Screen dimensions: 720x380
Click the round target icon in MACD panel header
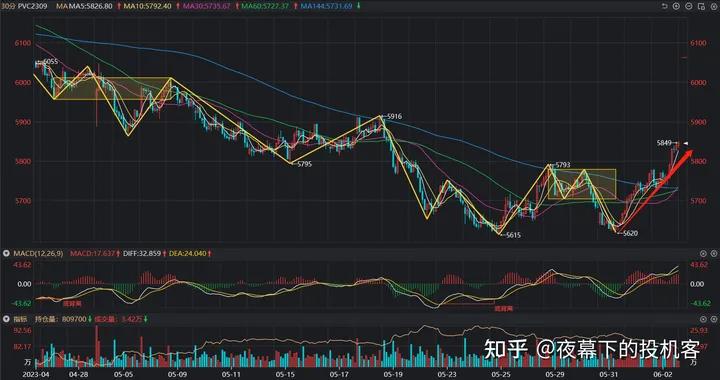(703, 253)
